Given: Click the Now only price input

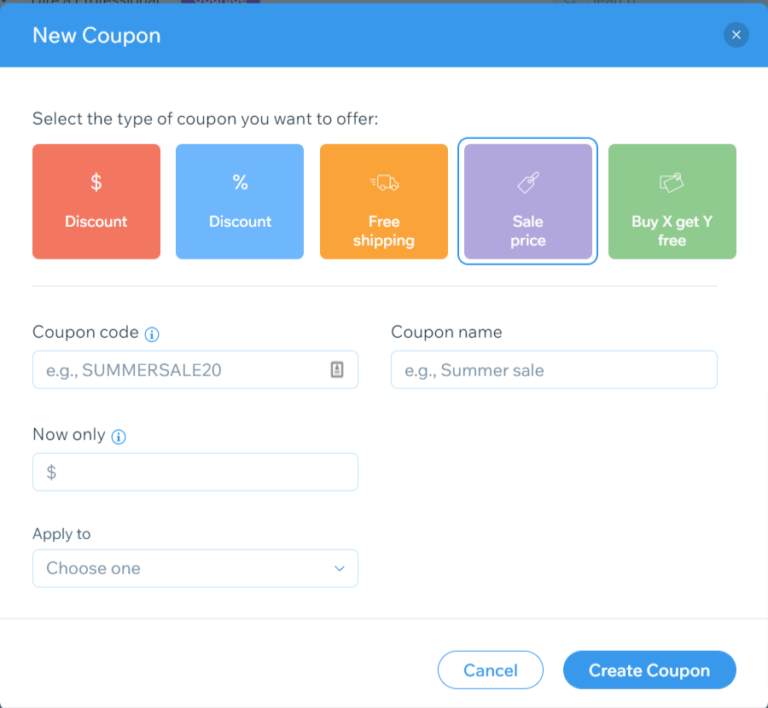Looking at the screenshot, I should [195, 472].
